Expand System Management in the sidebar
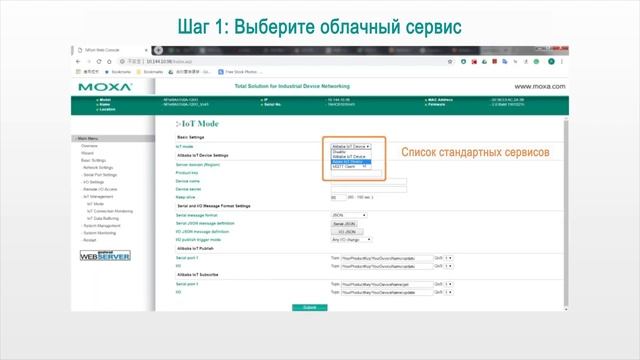The height and width of the screenshot is (360, 640). point(101,226)
